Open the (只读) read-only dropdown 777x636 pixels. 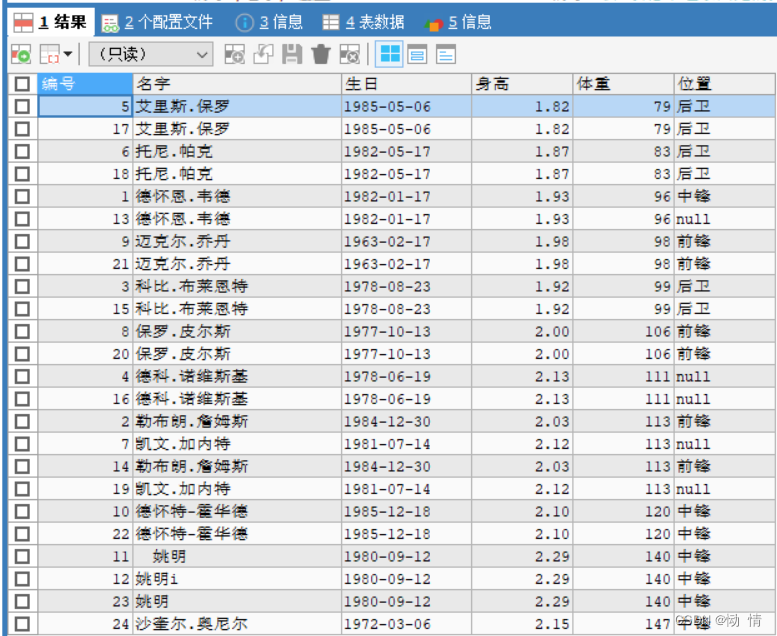coord(151,54)
